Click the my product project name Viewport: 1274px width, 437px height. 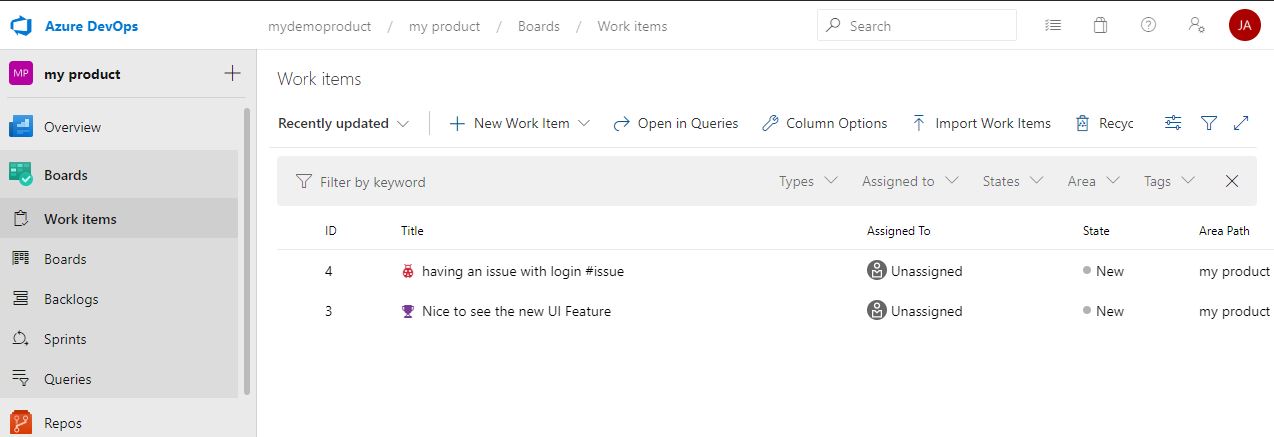coord(82,74)
